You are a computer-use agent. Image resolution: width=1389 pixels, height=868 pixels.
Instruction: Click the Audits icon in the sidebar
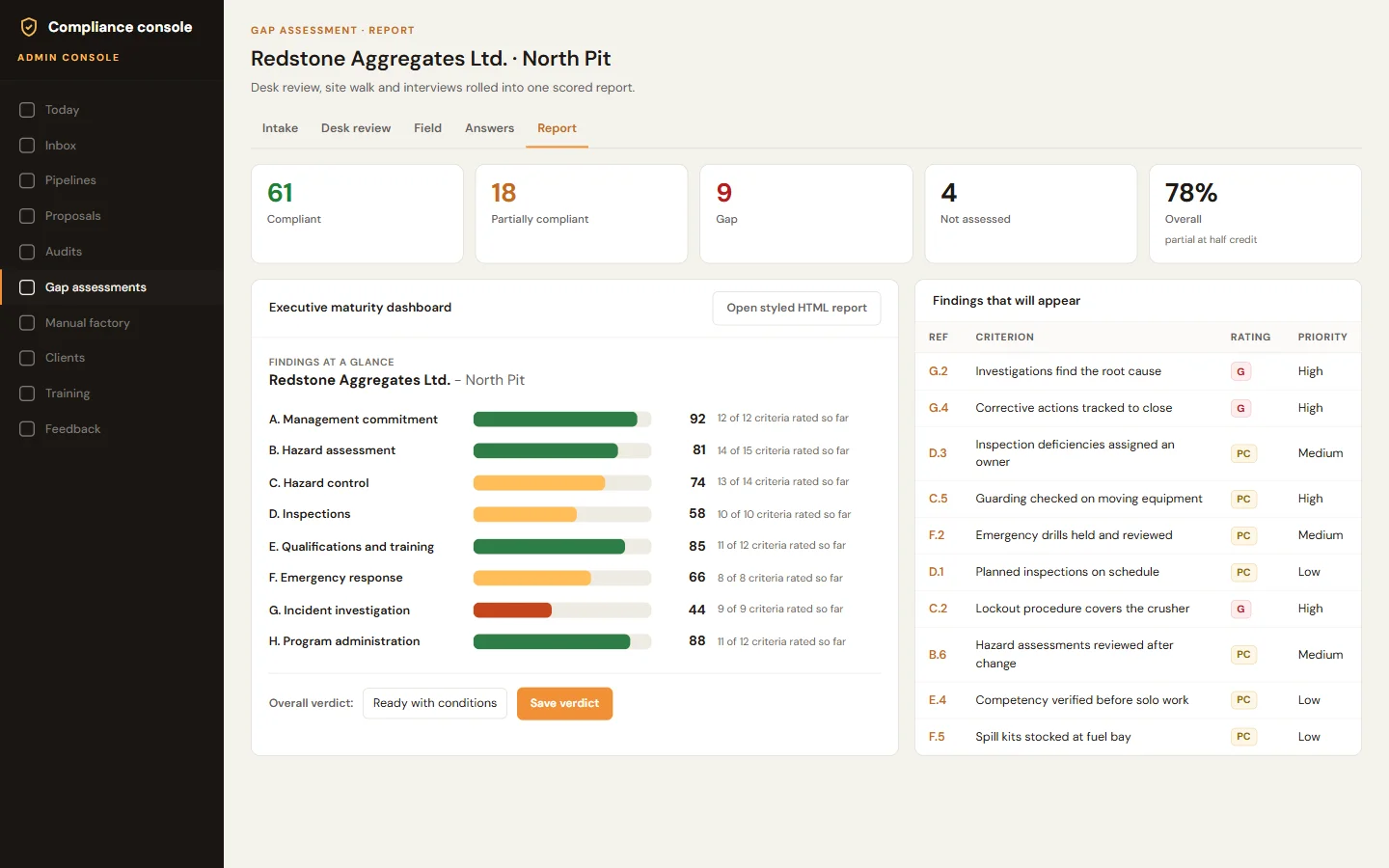[x=27, y=252]
